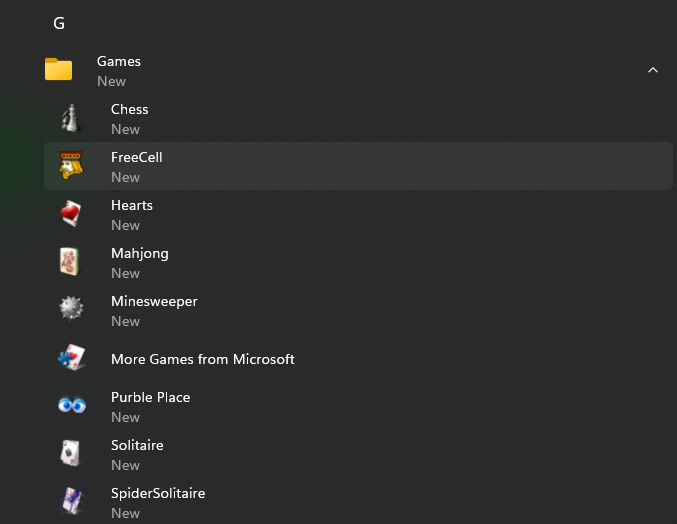Viewport: 677px width, 524px height.
Task: Click the FreeCell king icon
Action: click(x=70, y=167)
